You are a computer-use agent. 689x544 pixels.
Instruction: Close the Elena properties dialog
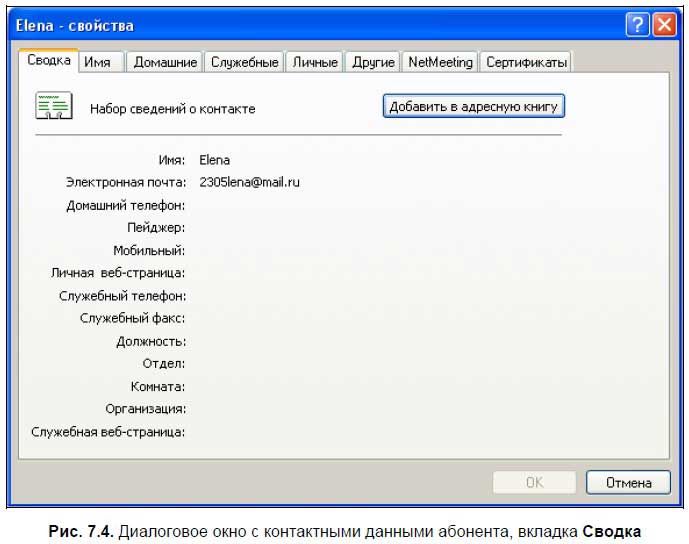pyautogui.click(x=664, y=25)
